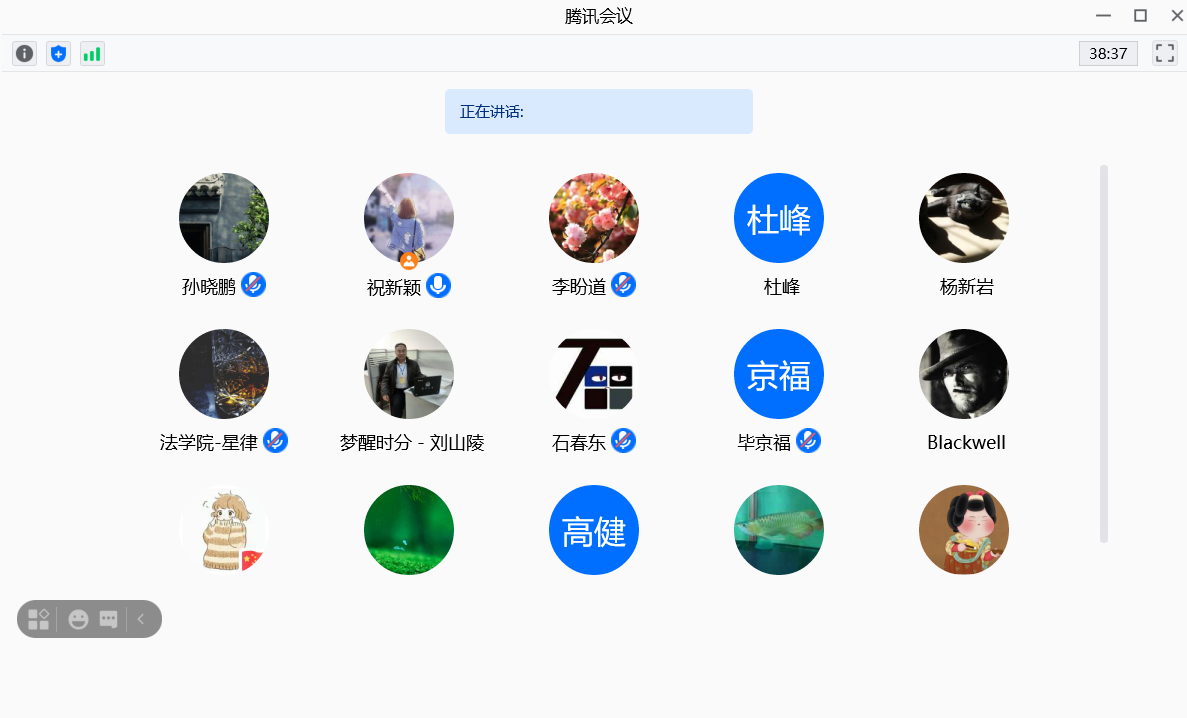Collapse the floating toolbar with left chevron

click(141, 619)
